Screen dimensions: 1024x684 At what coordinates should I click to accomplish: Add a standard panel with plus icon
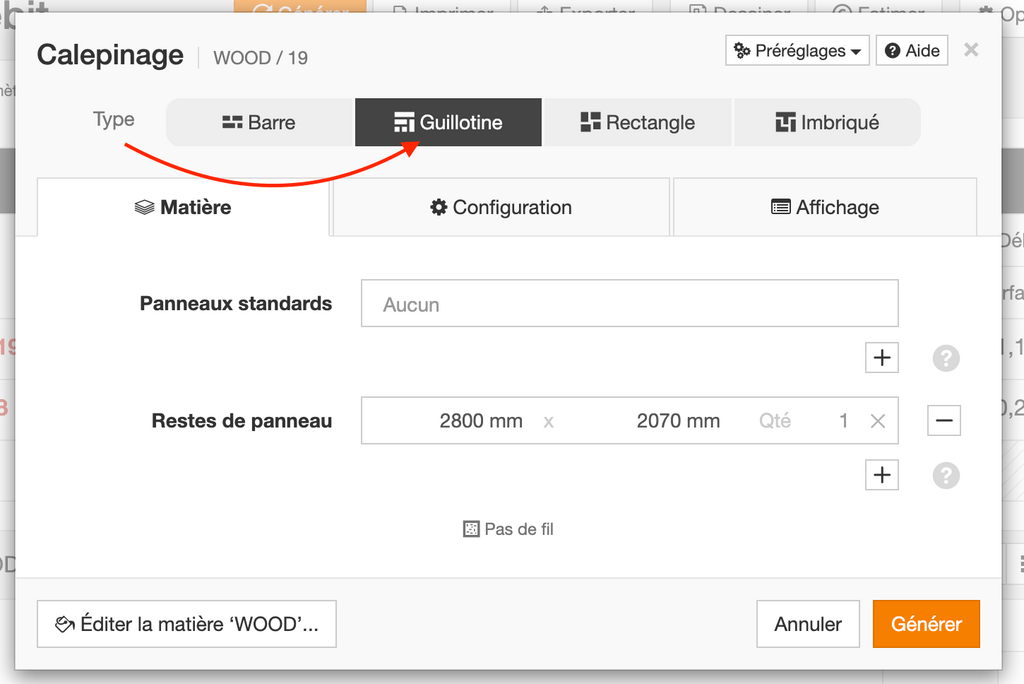coord(881,358)
